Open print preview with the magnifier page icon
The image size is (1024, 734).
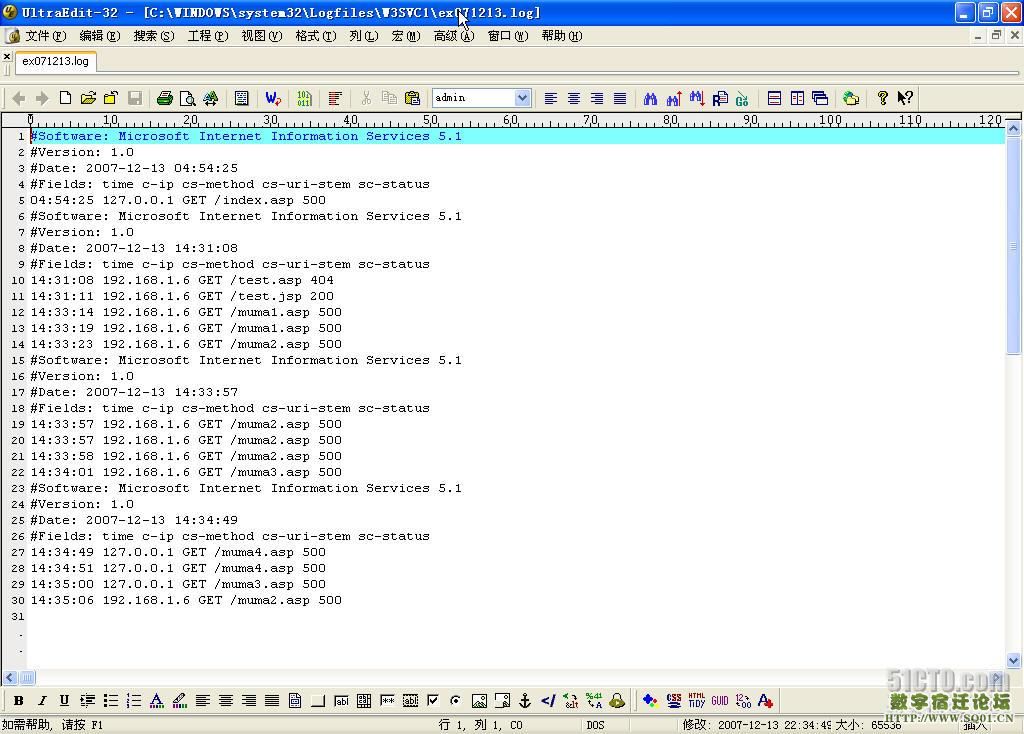pos(187,98)
